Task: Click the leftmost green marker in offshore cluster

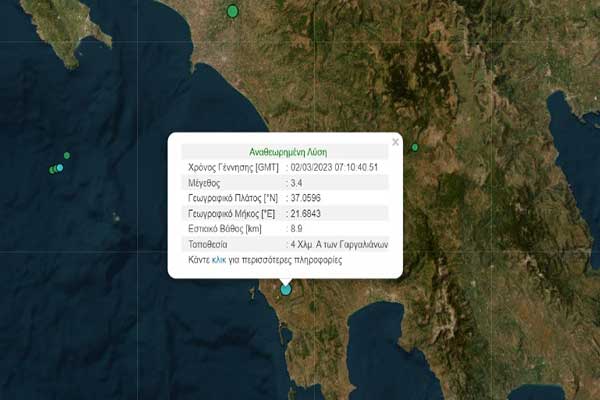Action: point(52,170)
